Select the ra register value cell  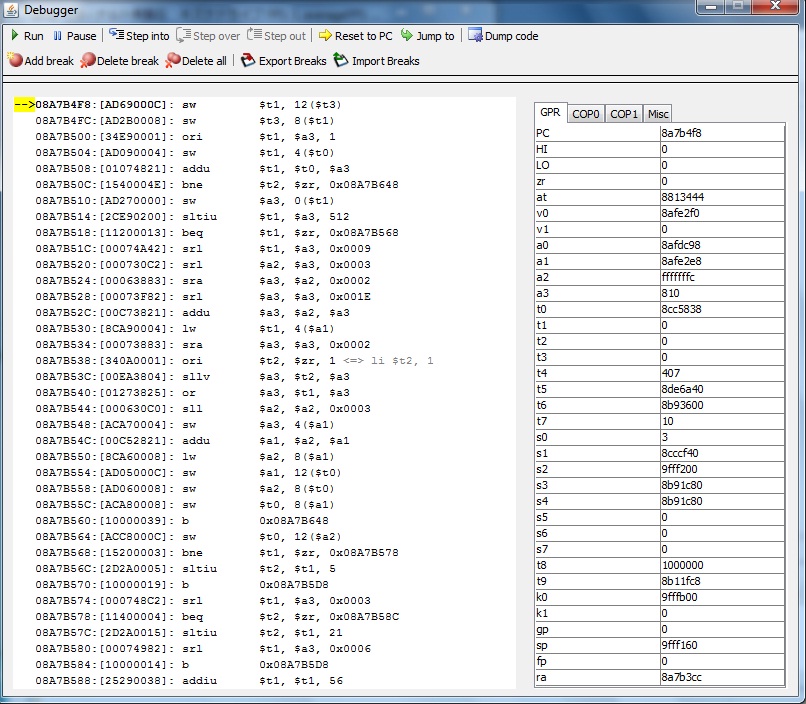click(720, 677)
